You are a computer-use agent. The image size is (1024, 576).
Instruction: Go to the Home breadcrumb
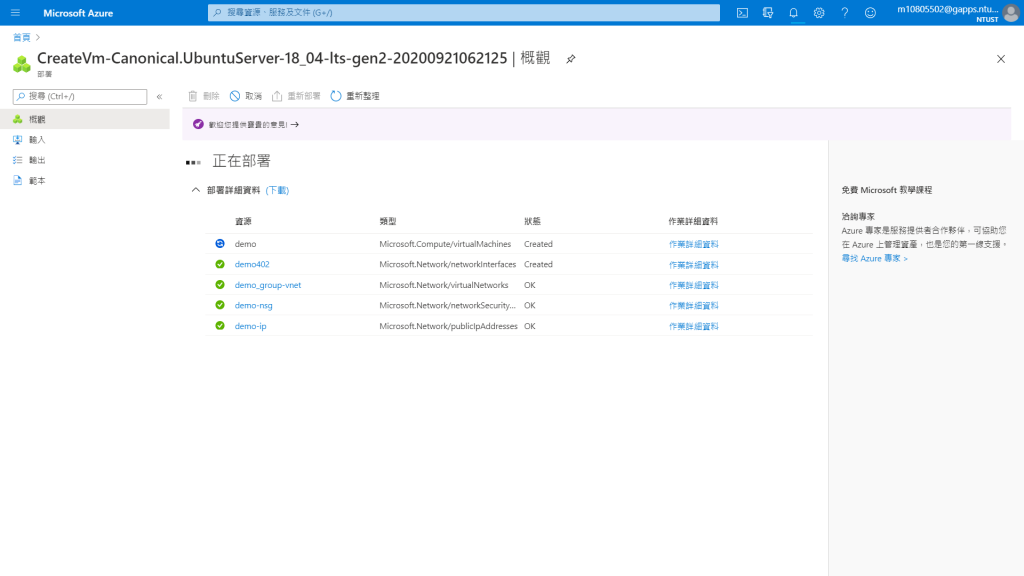[22, 37]
